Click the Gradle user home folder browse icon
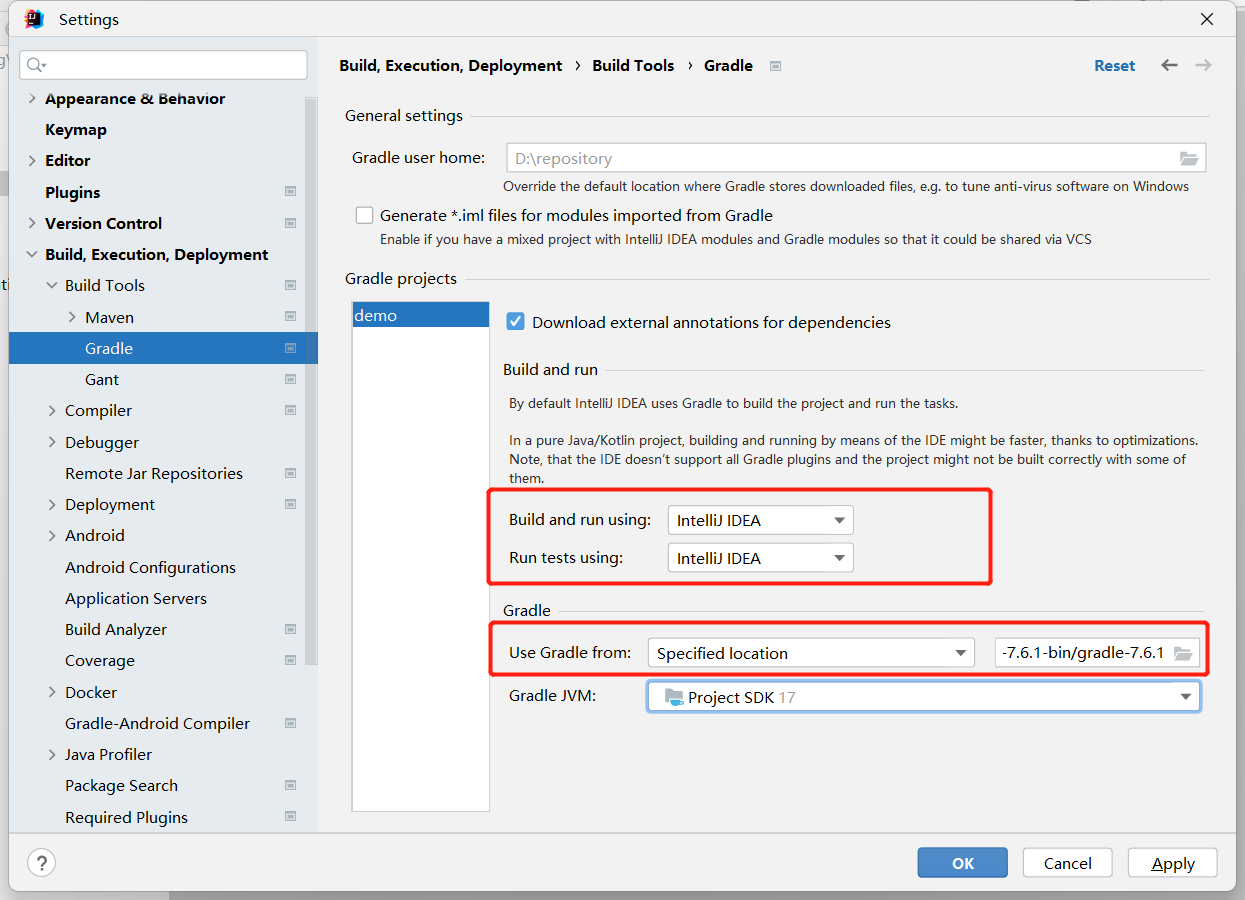The height and width of the screenshot is (900, 1245). [x=1188, y=158]
